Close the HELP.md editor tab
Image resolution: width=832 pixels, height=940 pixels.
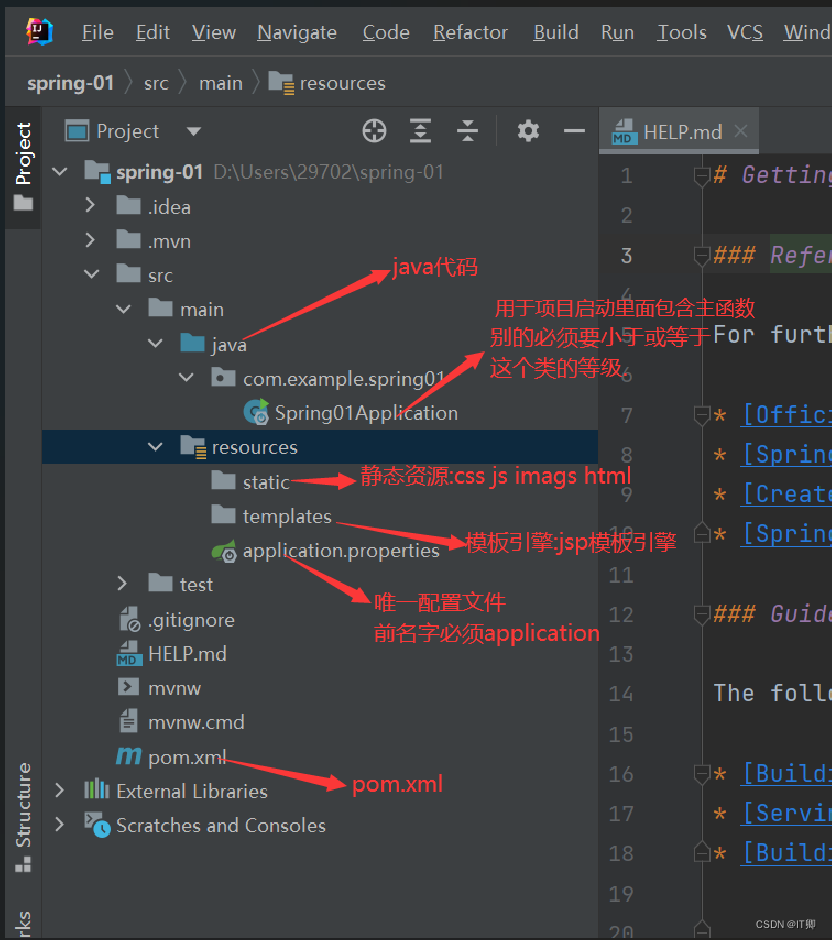(741, 131)
